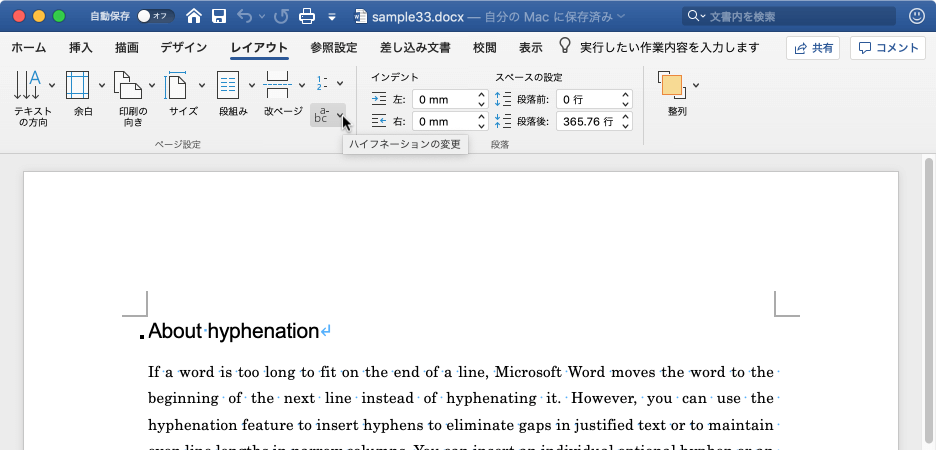
Task: Expand the 印刷の向き dropdown arrow
Action: [x=152, y=85]
